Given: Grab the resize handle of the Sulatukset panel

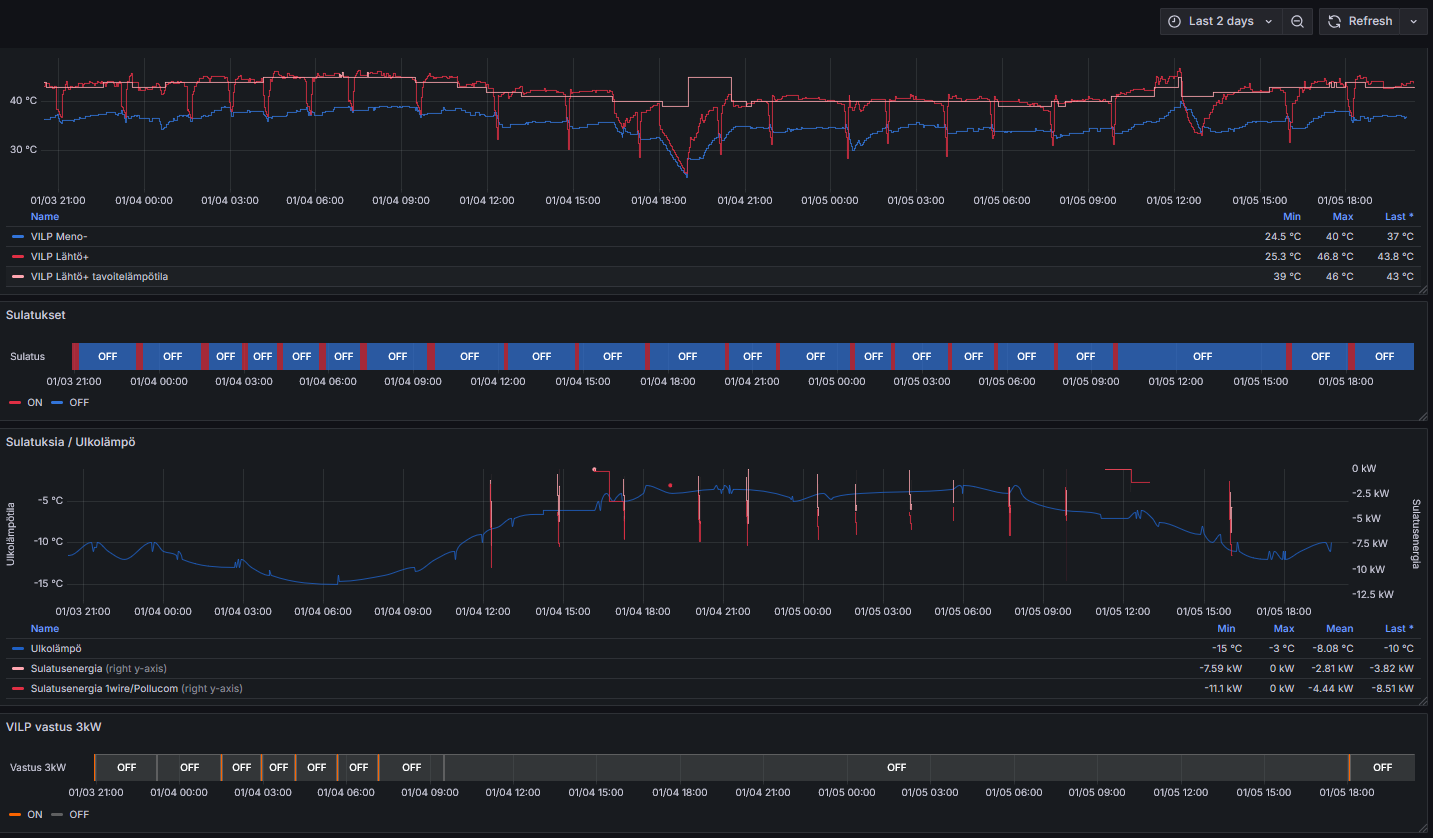Looking at the screenshot, I should point(1422,415).
